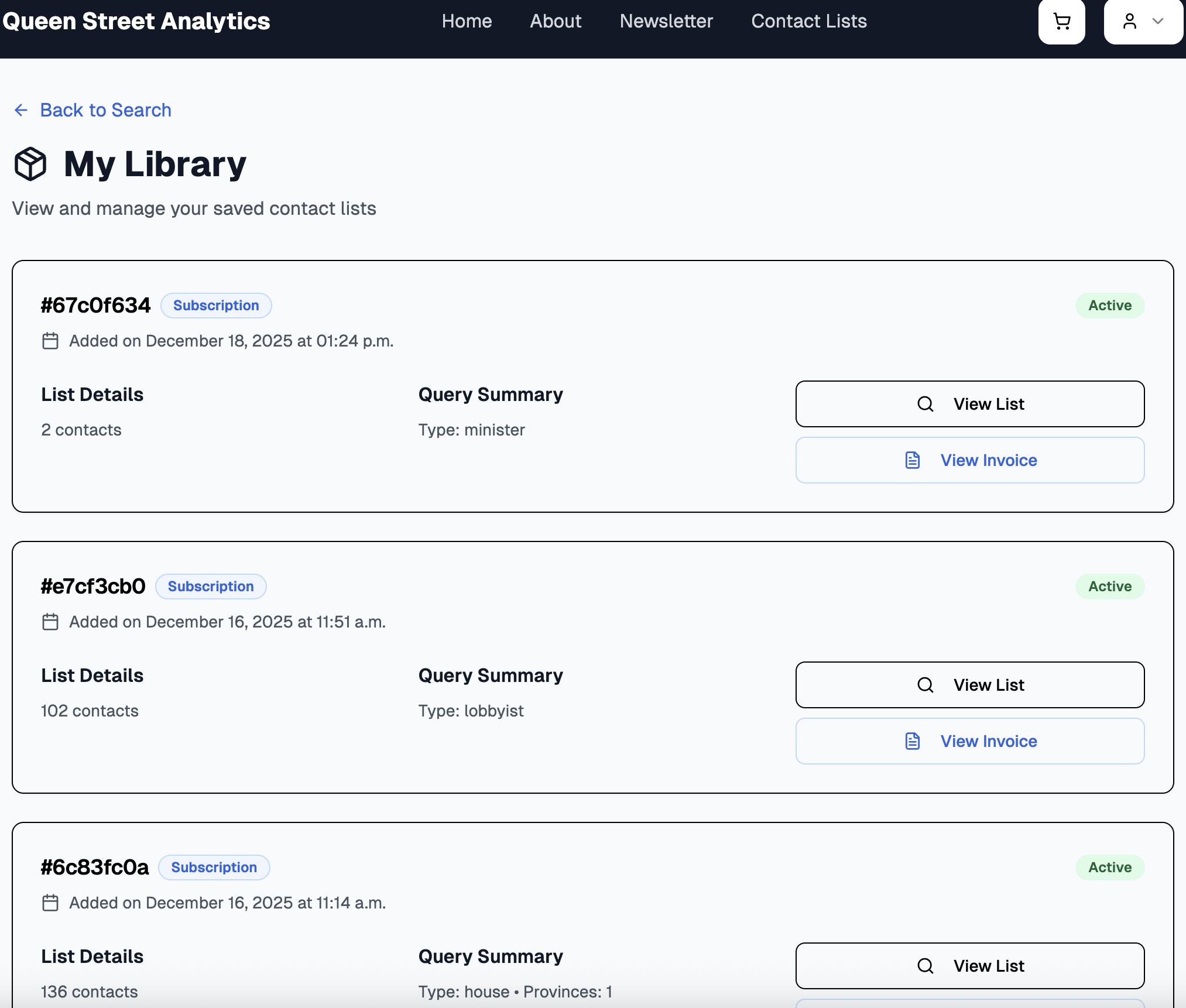Navigate to Contact Lists
The height and width of the screenshot is (1008, 1186).
coord(809,21)
